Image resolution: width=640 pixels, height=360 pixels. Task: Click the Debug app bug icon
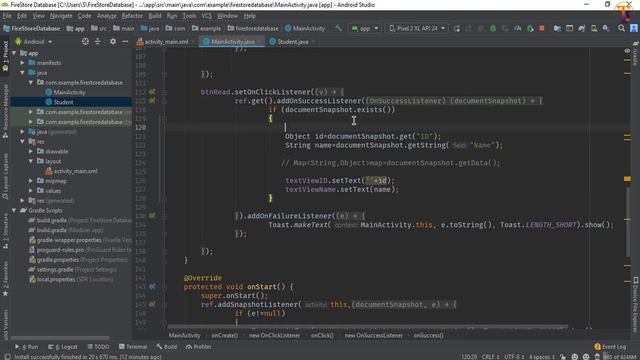(x=493, y=28)
